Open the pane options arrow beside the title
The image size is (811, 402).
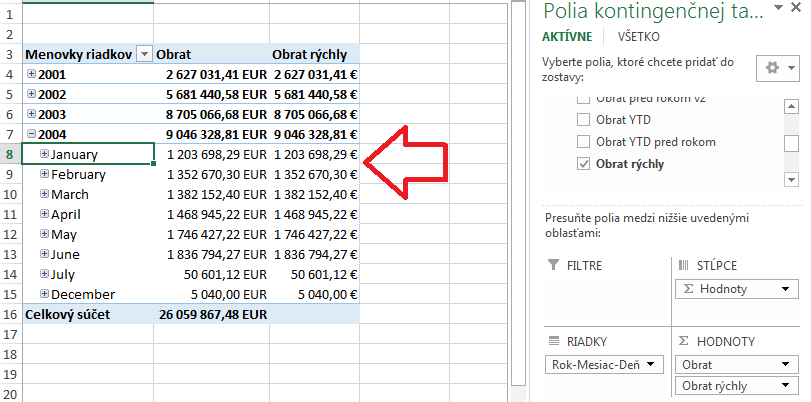click(776, 11)
